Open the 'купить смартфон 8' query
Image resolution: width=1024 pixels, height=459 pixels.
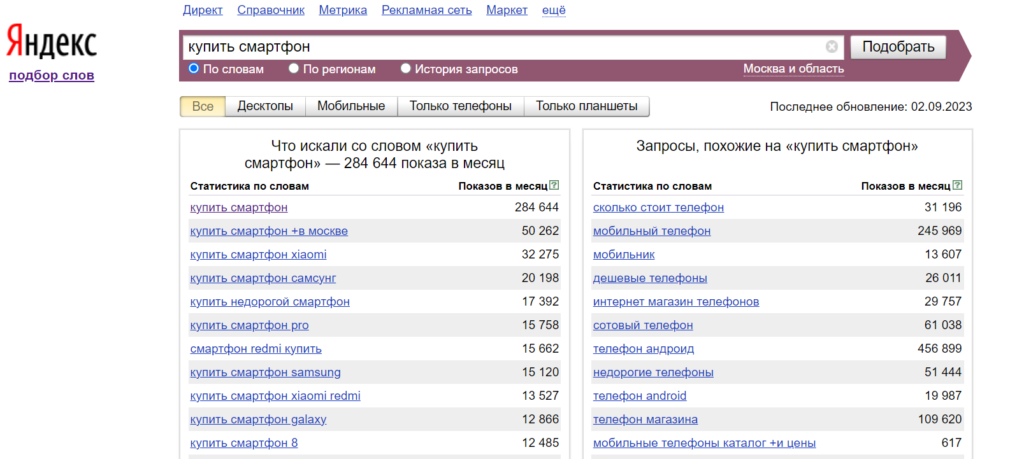click(x=244, y=443)
